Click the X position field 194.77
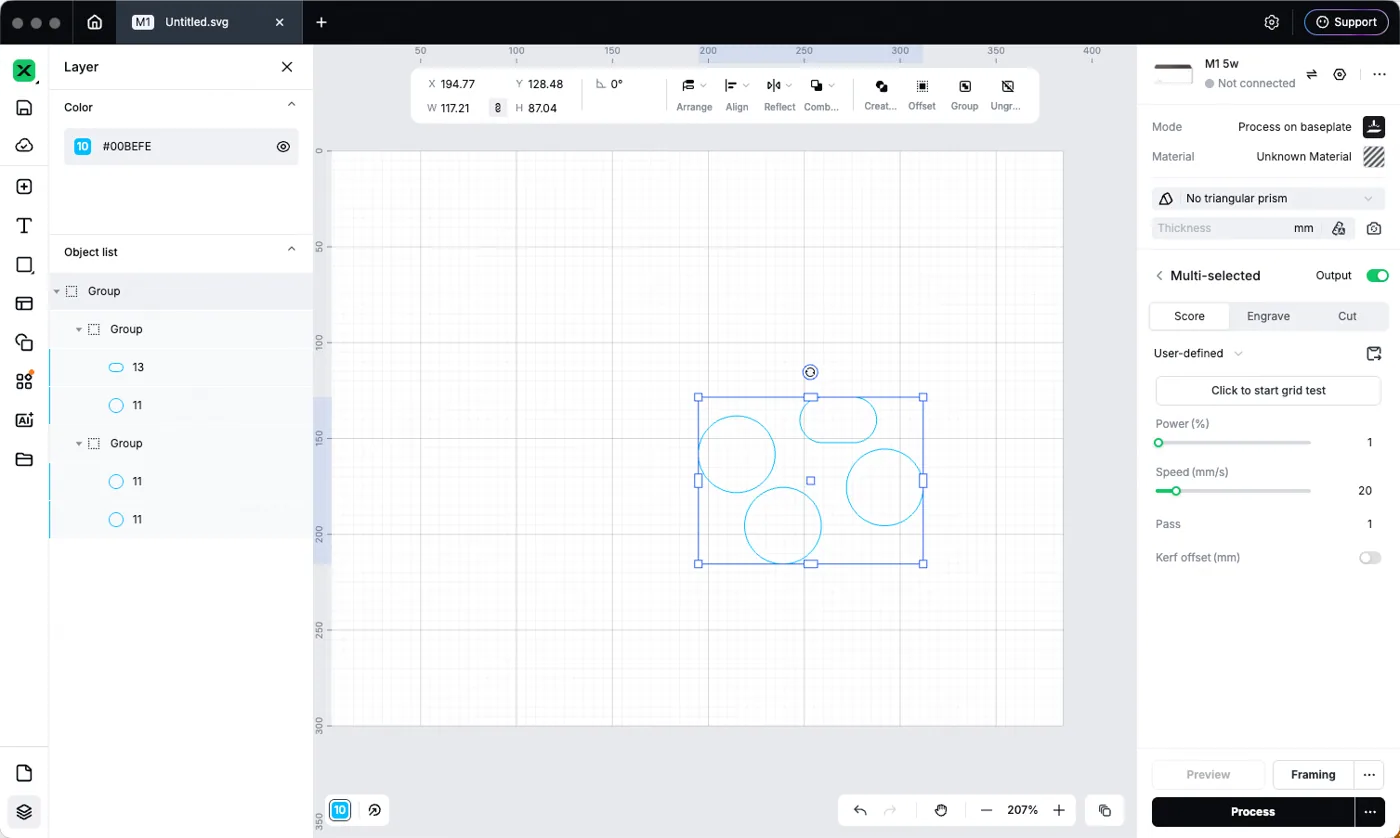This screenshot has width=1400, height=838. [458, 84]
